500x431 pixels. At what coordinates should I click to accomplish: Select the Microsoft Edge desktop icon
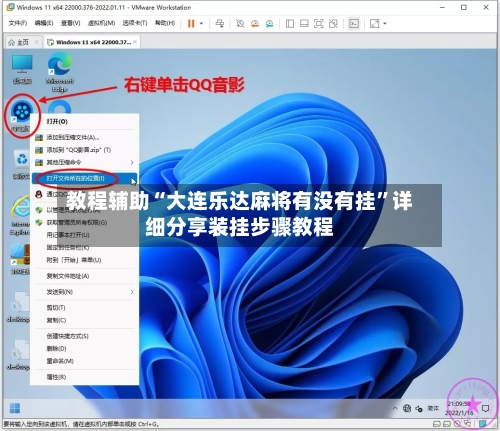60,73
